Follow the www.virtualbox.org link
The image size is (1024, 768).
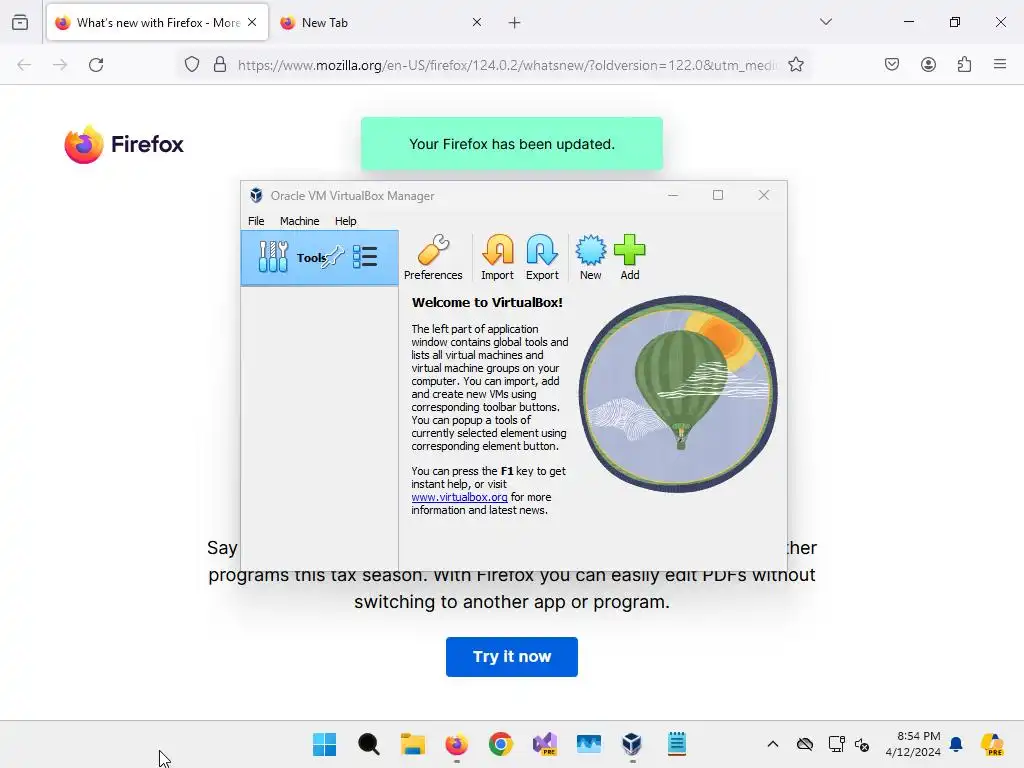click(x=459, y=497)
